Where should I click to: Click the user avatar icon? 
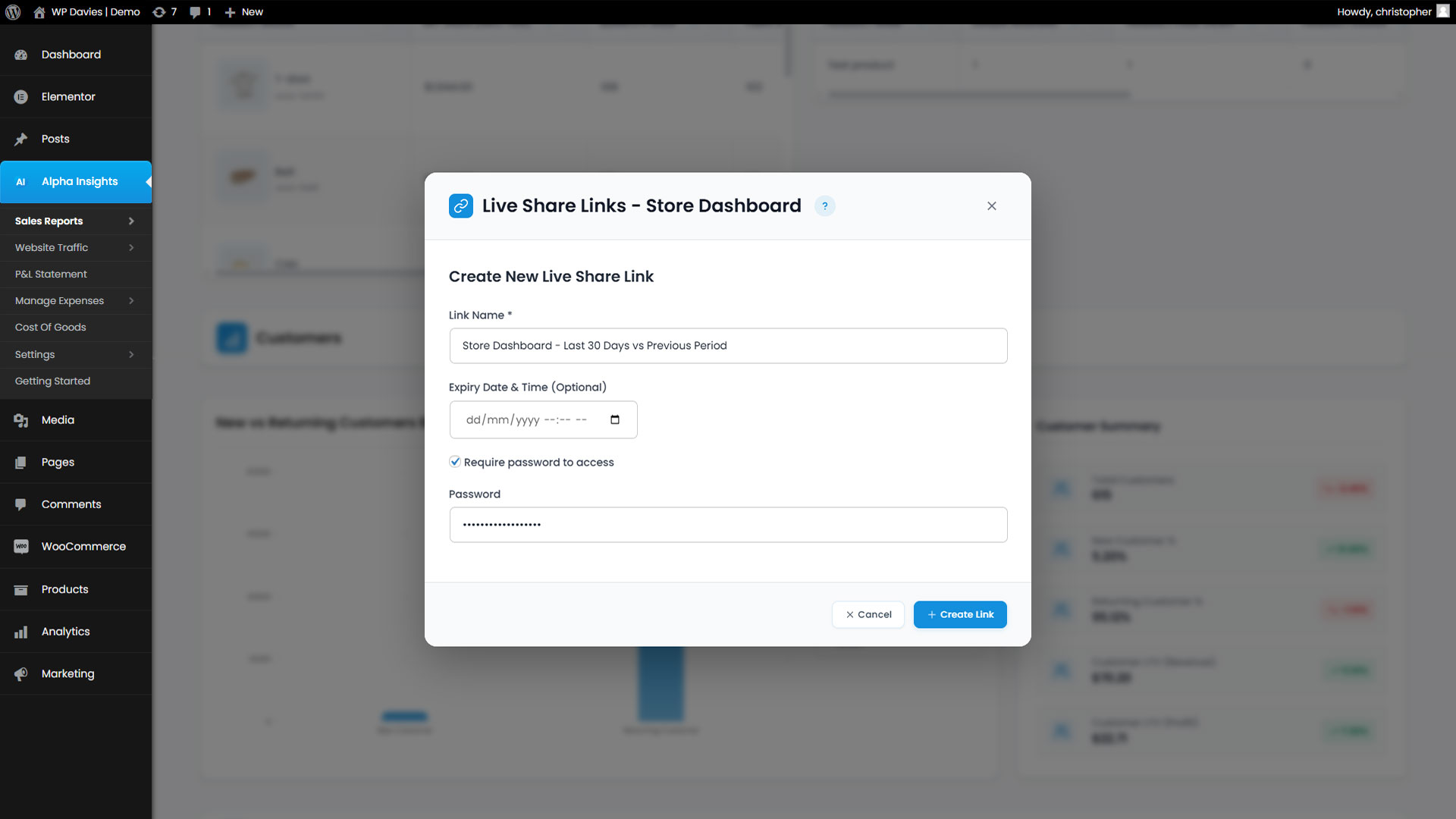tap(1442, 11)
